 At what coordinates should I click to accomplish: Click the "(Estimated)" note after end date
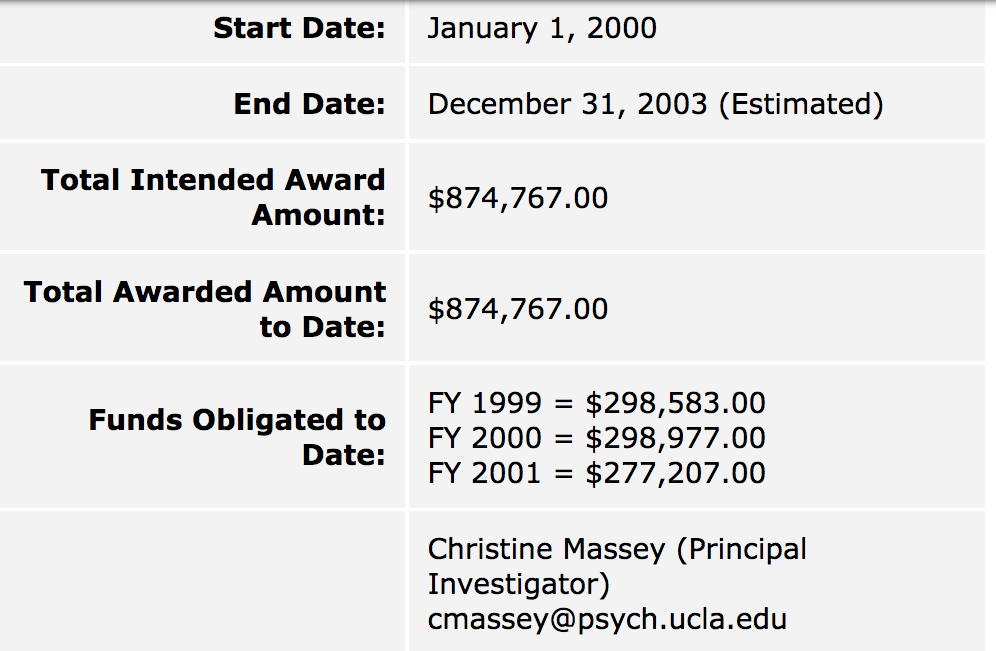801,104
